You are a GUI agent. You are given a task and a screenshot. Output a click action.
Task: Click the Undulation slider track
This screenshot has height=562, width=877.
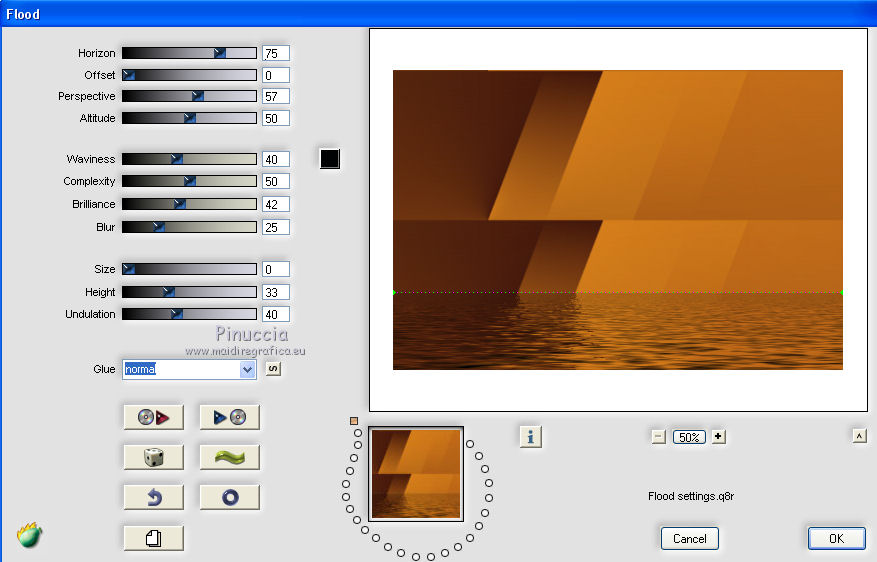point(189,314)
